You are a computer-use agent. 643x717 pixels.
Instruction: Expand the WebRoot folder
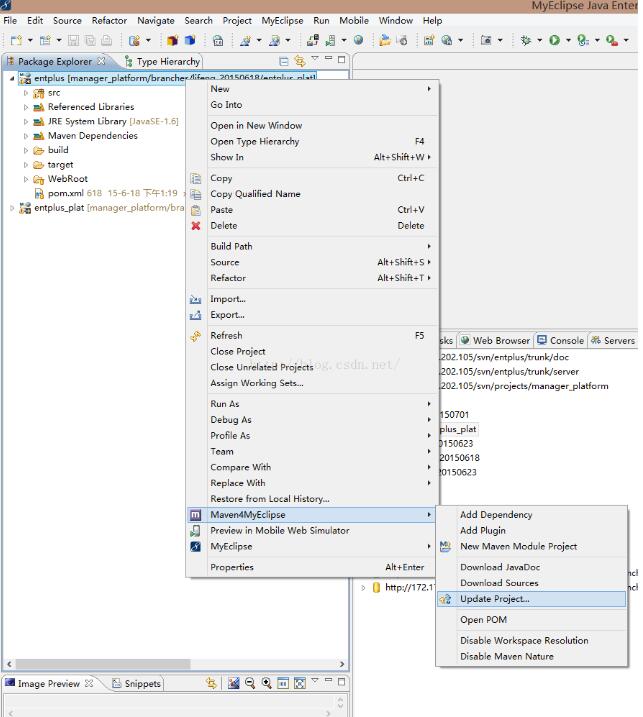click(x=26, y=179)
